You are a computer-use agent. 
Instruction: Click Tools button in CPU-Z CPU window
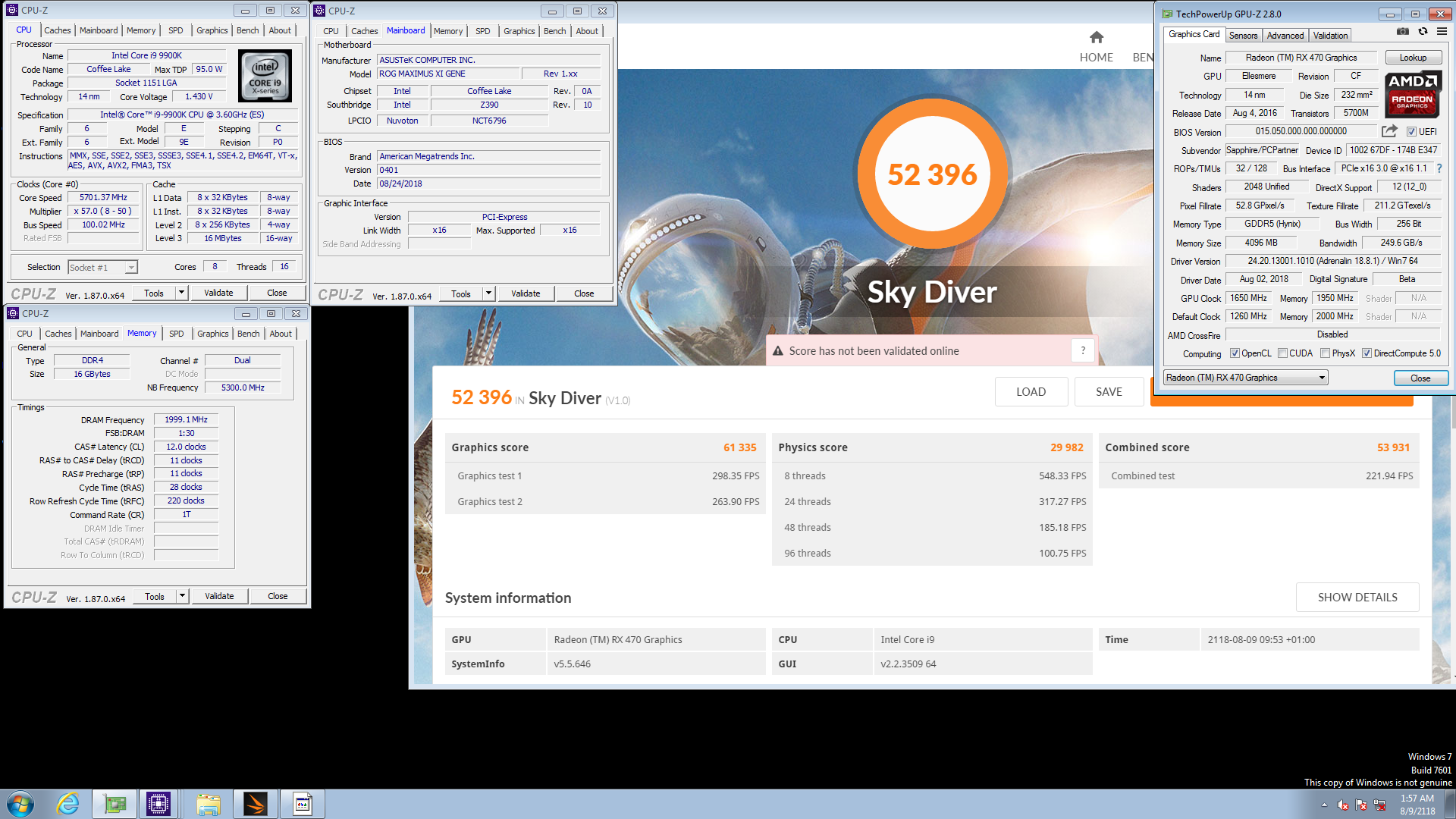coord(154,293)
